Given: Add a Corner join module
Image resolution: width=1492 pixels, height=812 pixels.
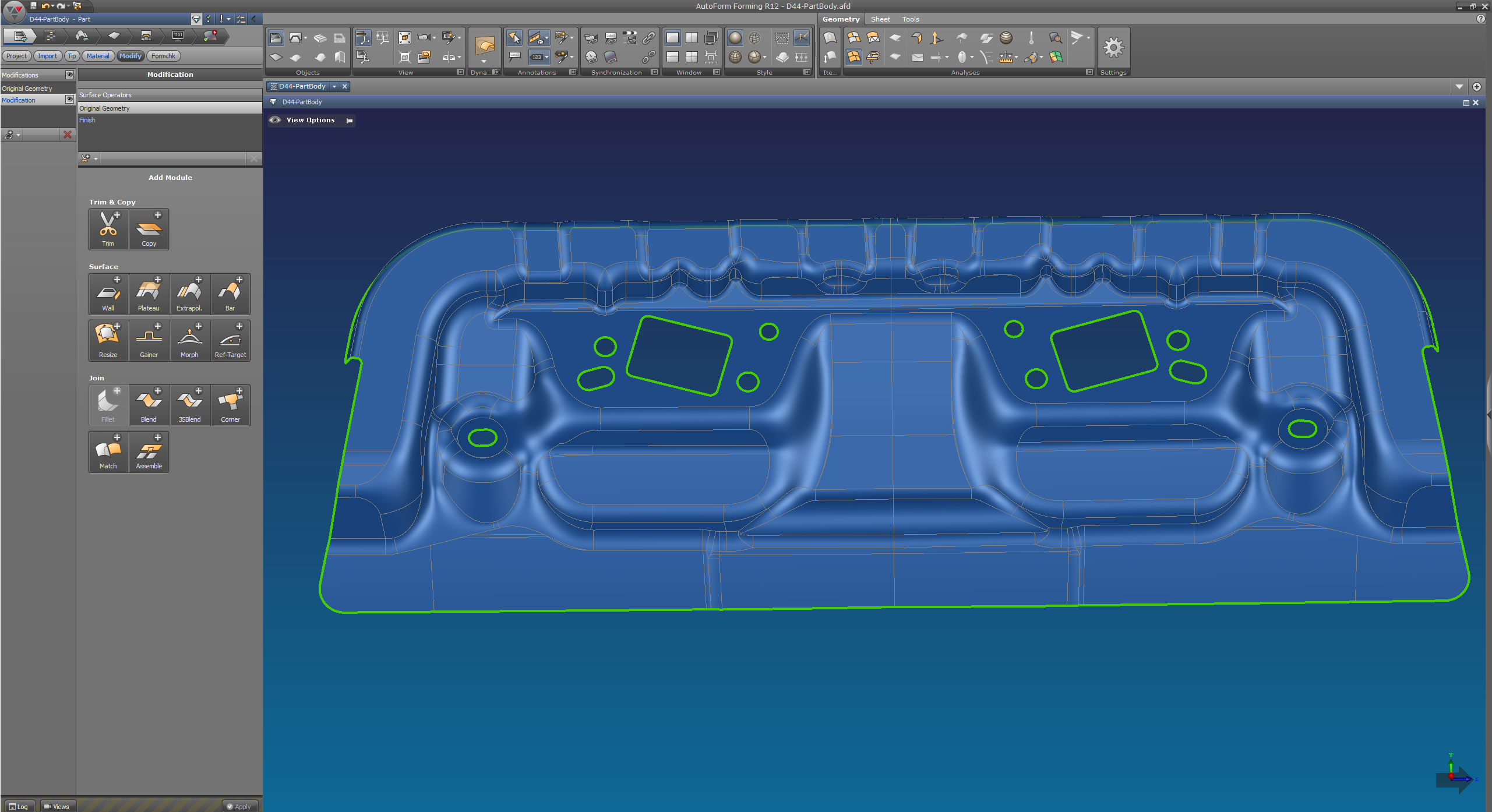Looking at the screenshot, I should pyautogui.click(x=230, y=405).
